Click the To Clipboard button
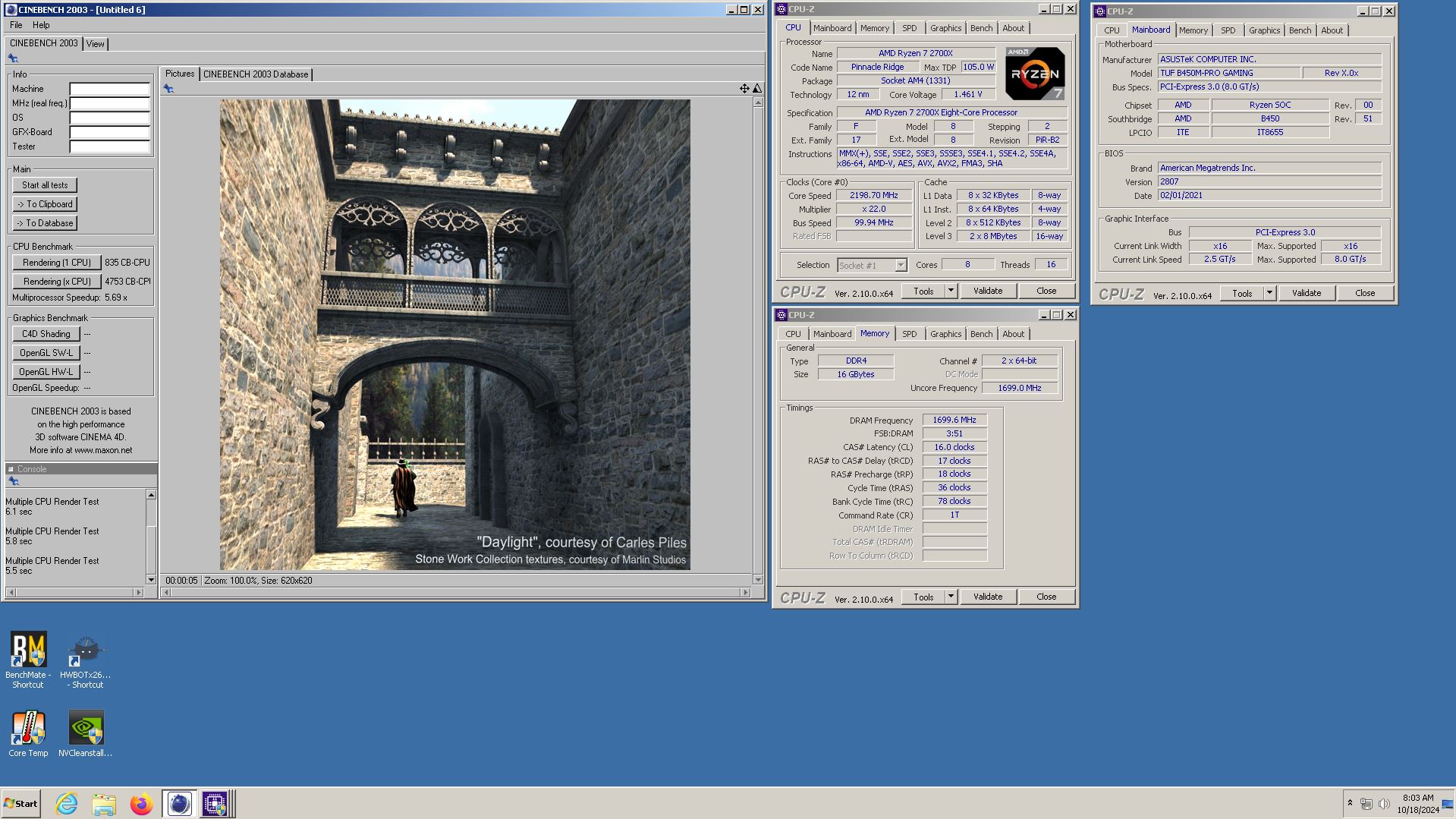This screenshot has height=819, width=1456. (x=45, y=204)
